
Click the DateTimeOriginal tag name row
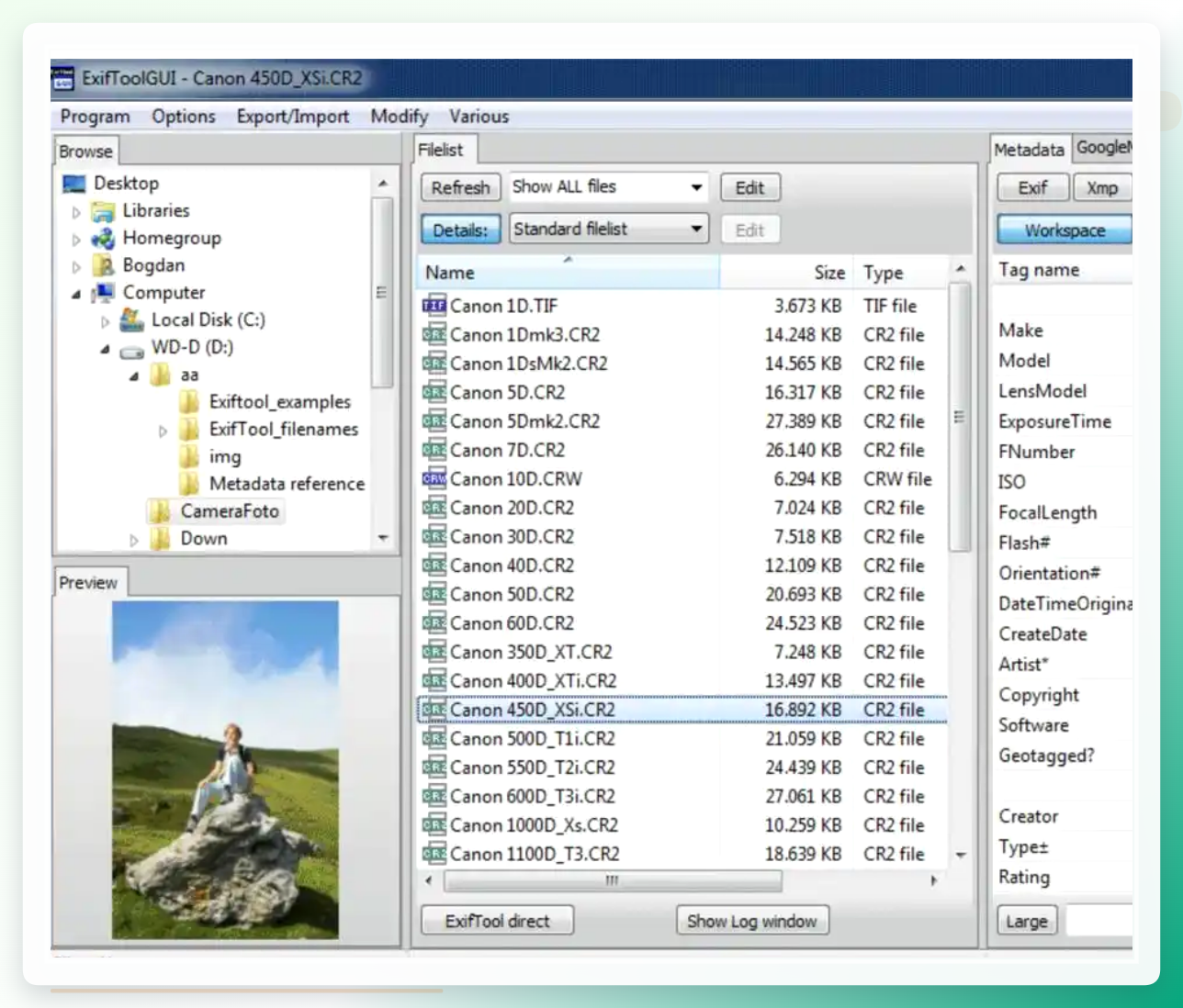tap(1064, 603)
